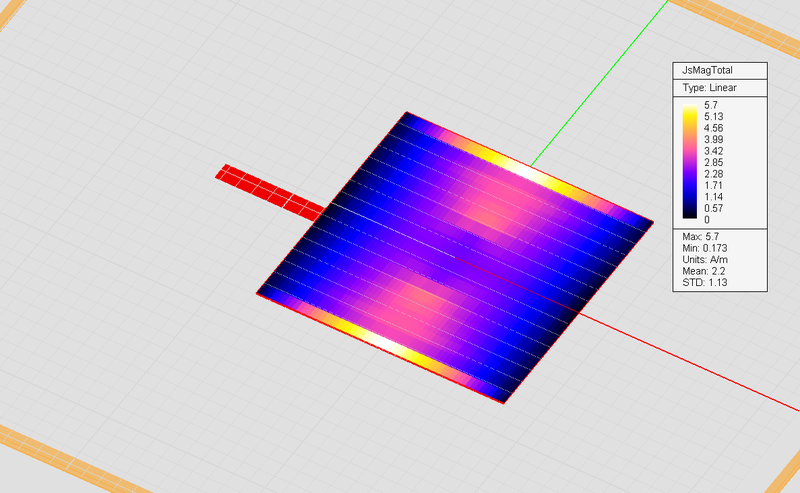Click the Max: 5.7 statistic line
The width and height of the screenshot is (800, 493).
[701, 237]
